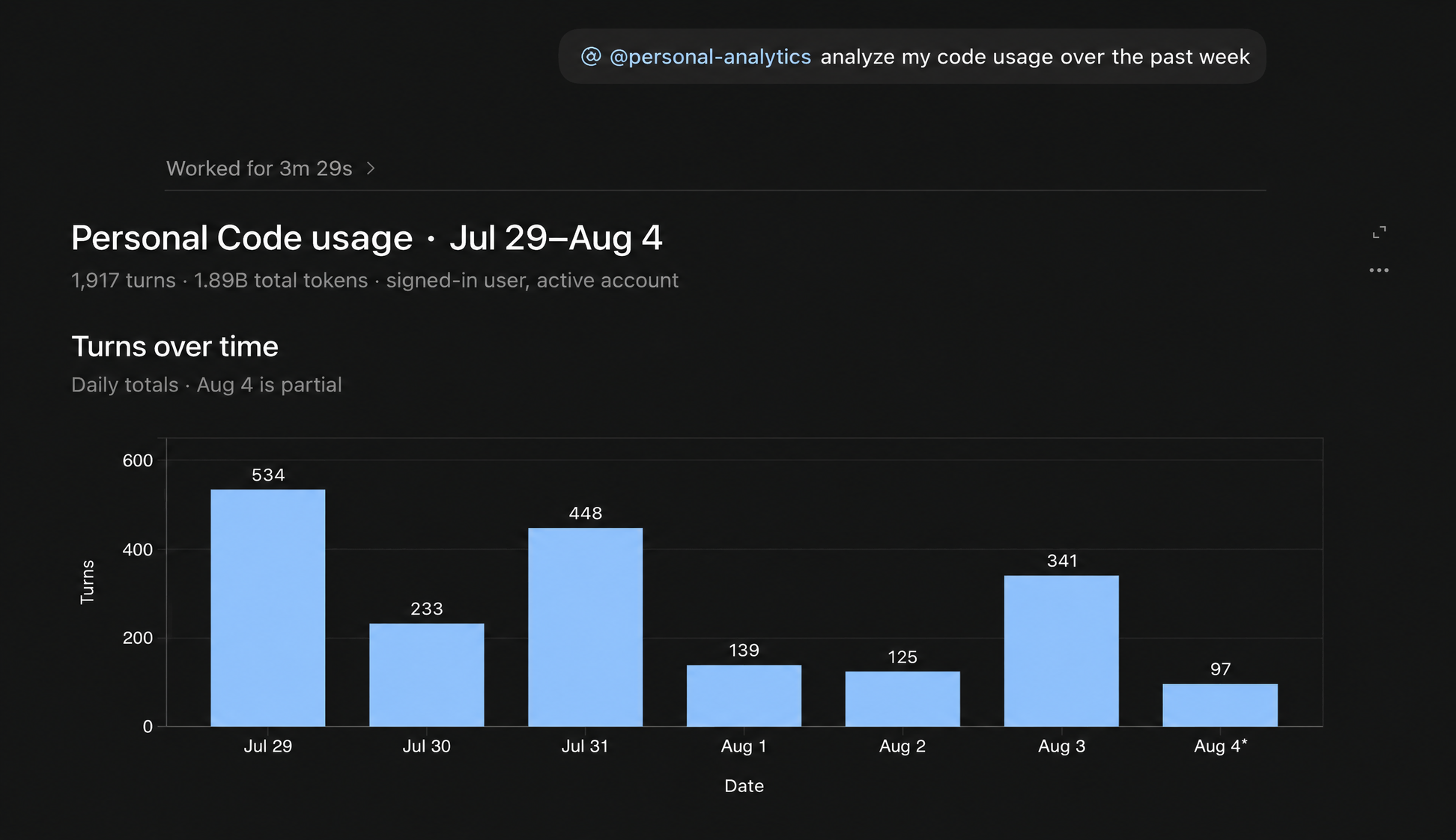Click the 0 y-axis tick label
This screenshot has width=1456, height=840.
click(x=148, y=727)
